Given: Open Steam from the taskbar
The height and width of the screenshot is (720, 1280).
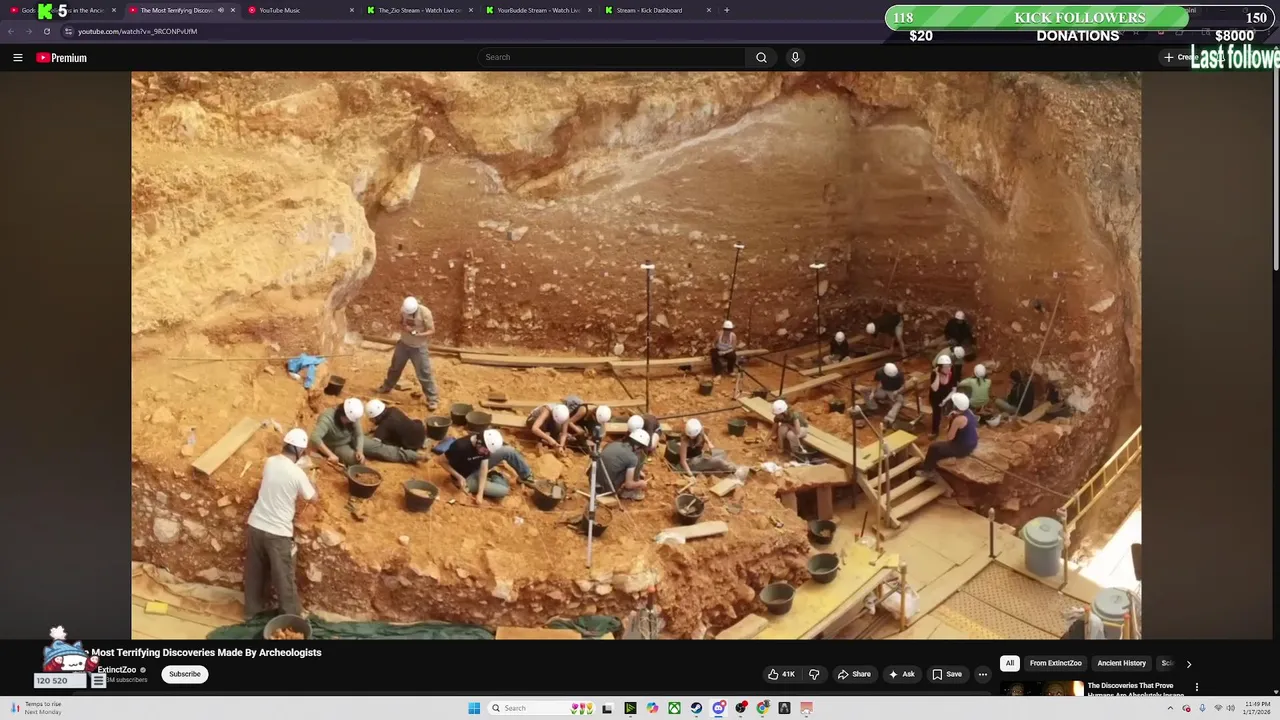Looking at the screenshot, I should 697,708.
